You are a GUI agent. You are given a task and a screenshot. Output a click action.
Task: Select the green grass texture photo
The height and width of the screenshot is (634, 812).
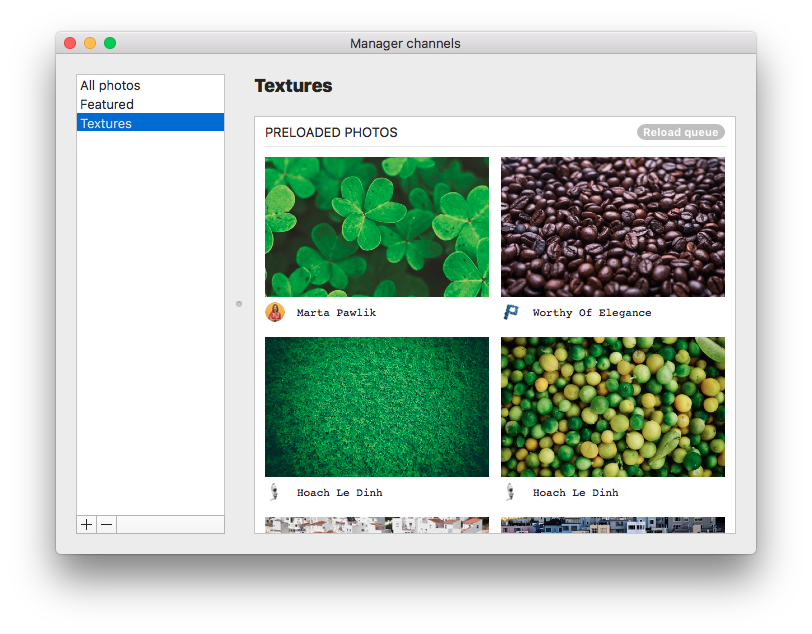point(377,407)
